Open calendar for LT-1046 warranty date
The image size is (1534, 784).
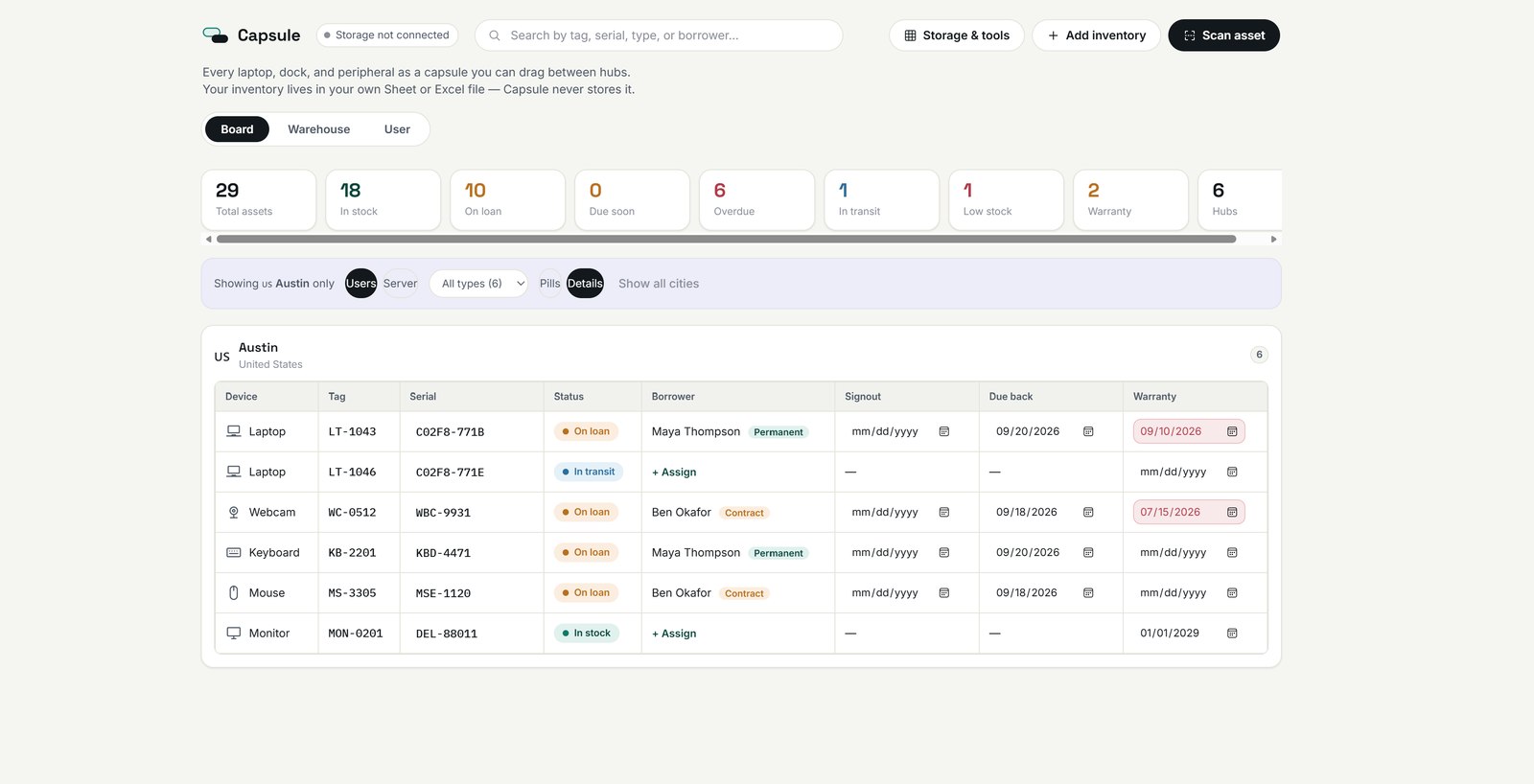[1232, 472]
